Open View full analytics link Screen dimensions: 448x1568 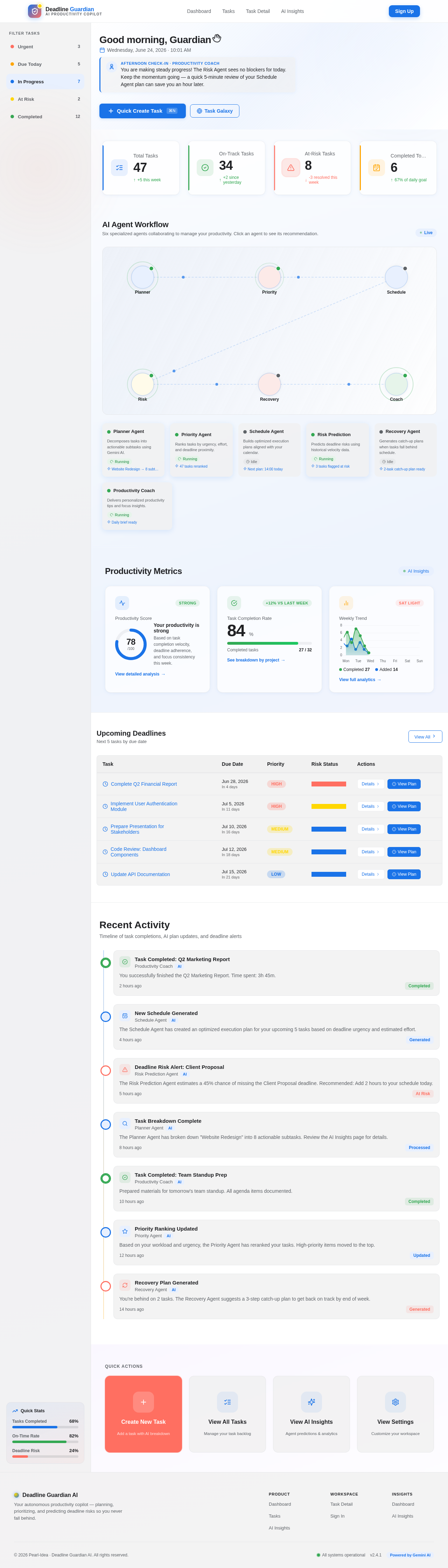pos(360,679)
